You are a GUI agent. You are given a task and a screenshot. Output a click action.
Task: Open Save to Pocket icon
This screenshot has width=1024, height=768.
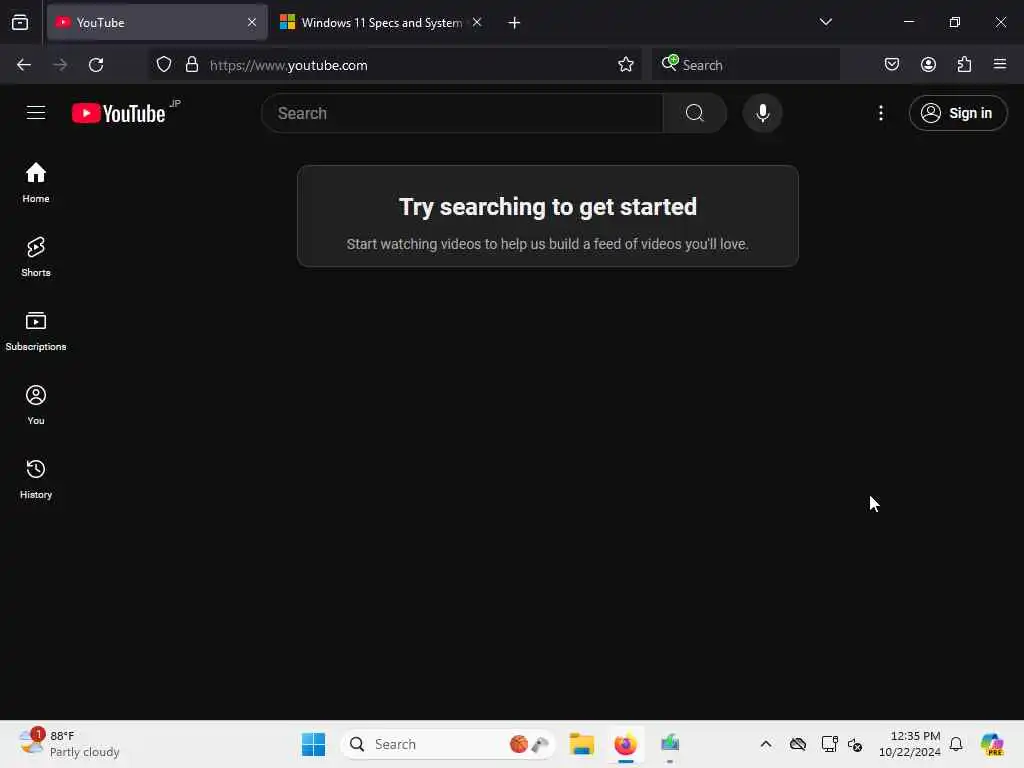891,65
